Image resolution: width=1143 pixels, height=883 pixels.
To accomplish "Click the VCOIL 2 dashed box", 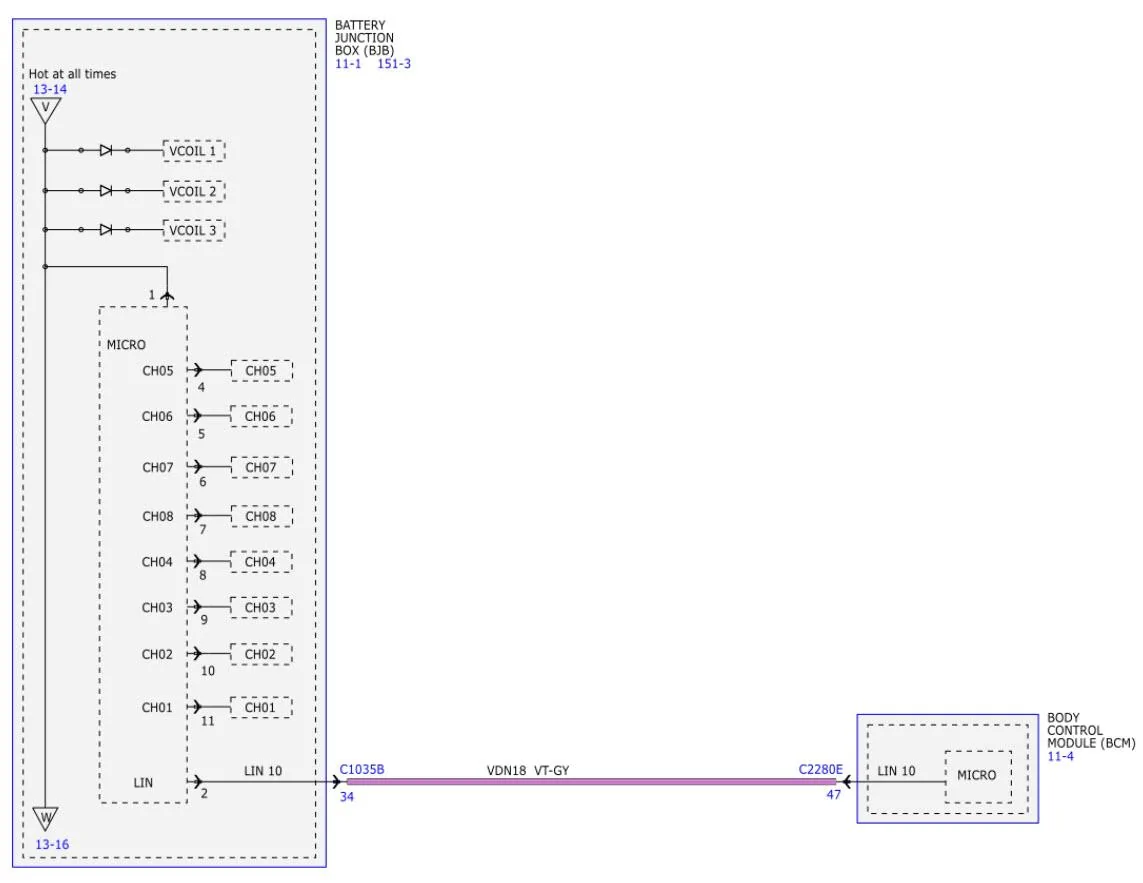I will click(x=193, y=191).
